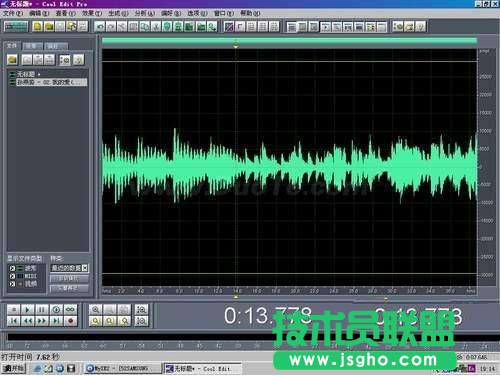
Task: Open the 文件 (File) menu
Action: point(13,13)
